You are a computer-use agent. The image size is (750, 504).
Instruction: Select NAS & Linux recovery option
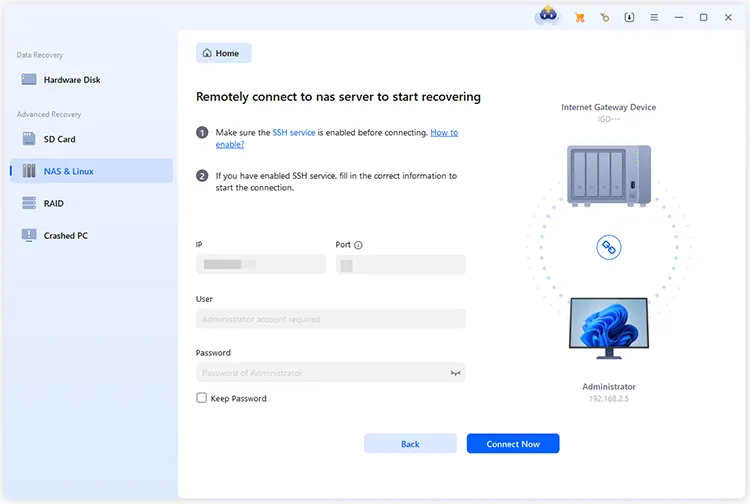(x=91, y=171)
